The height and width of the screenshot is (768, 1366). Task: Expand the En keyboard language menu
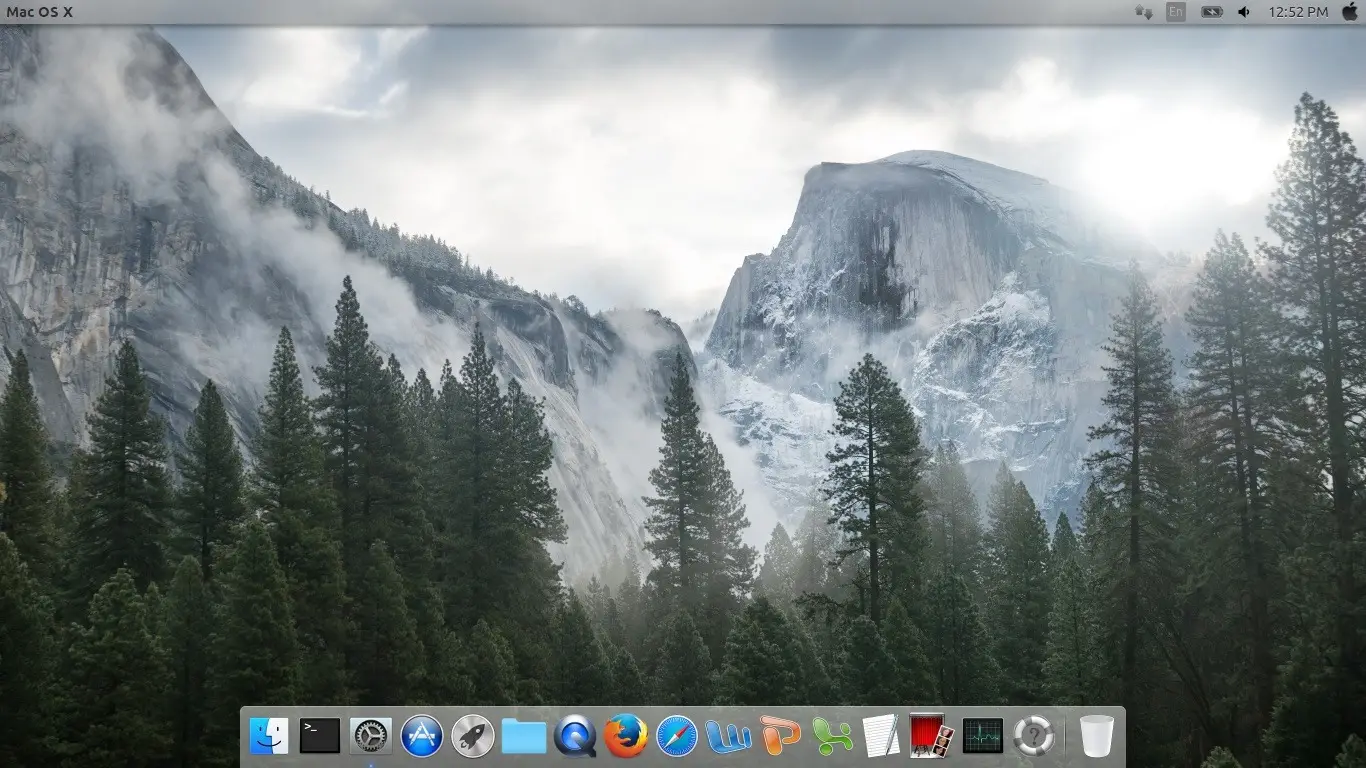[x=1176, y=12]
